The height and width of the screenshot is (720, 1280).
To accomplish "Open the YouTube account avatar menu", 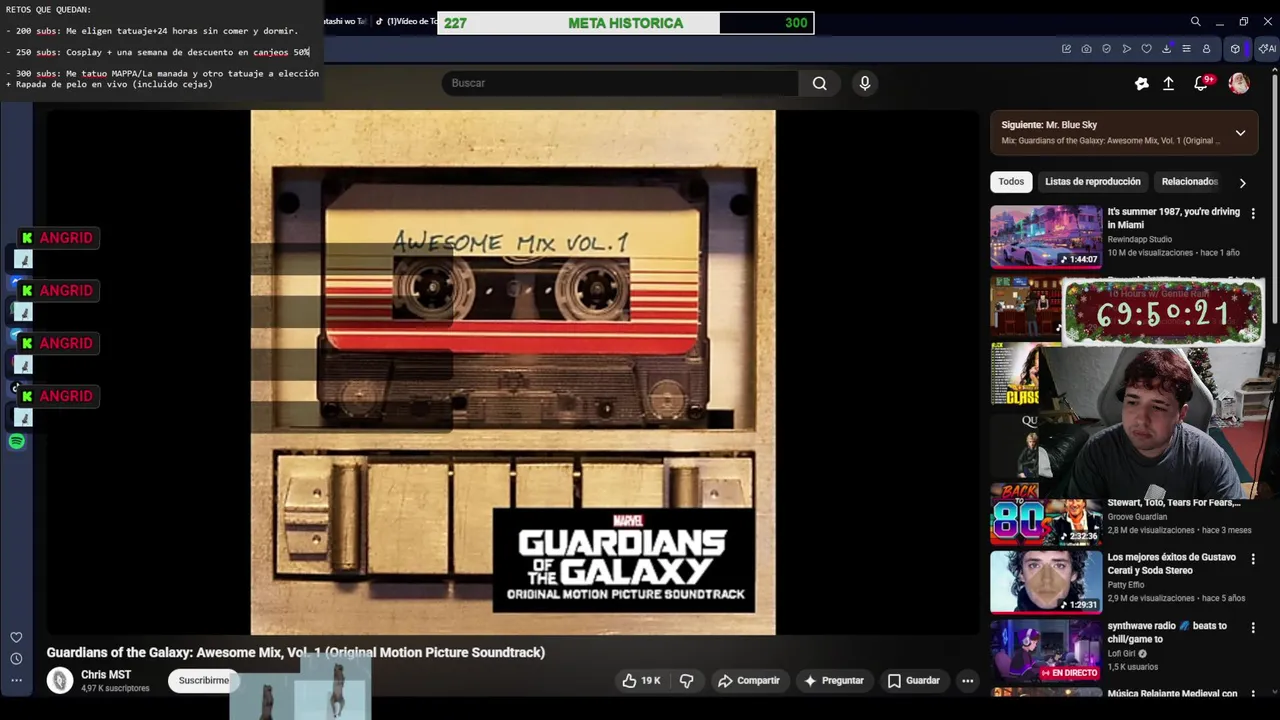I will tap(1239, 84).
